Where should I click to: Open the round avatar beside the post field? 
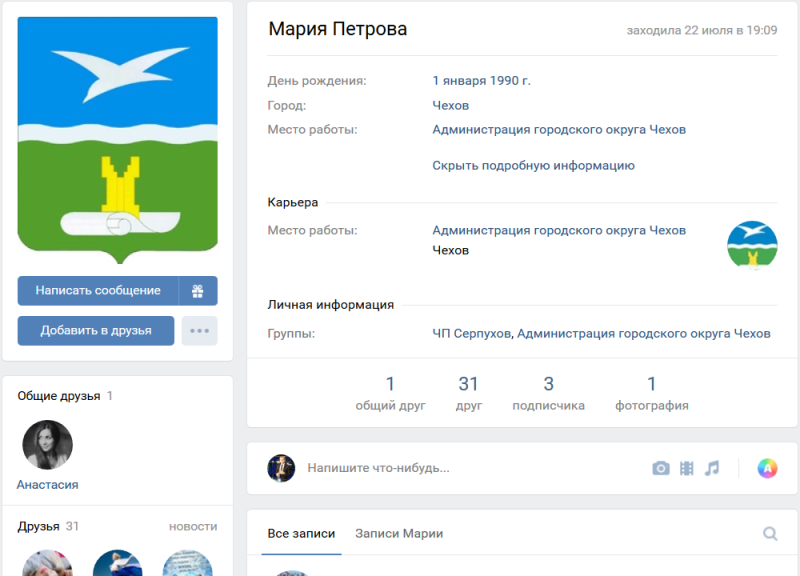click(281, 468)
